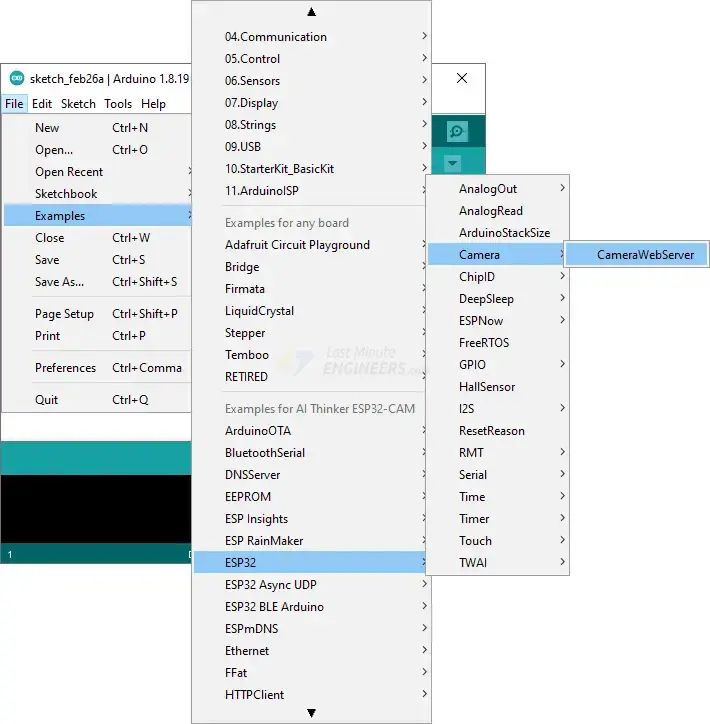Open ESP32 BLE Arduino examples
This screenshot has height=724, width=710.
pos(312,607)
